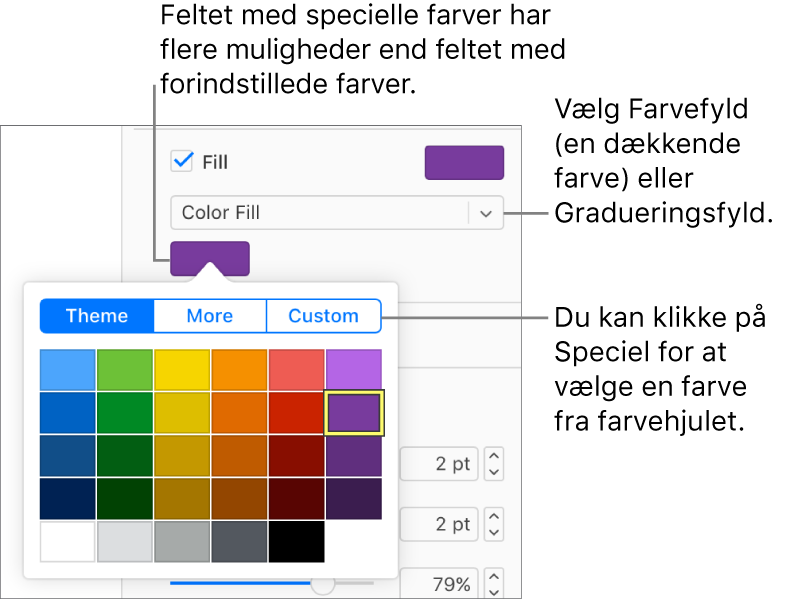
Task: Click the lower 2 pt value field
Action: click(x=439, y=524)
